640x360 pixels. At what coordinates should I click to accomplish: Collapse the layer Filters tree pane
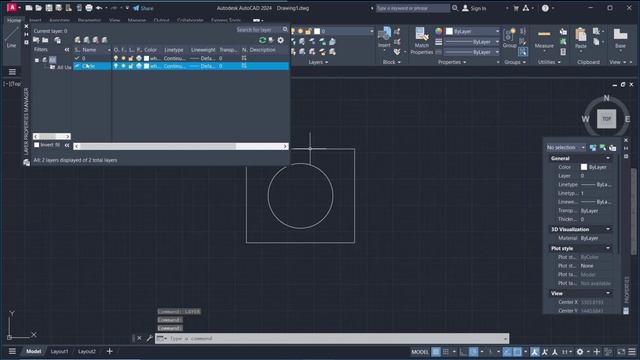click(x=67, y=49)
